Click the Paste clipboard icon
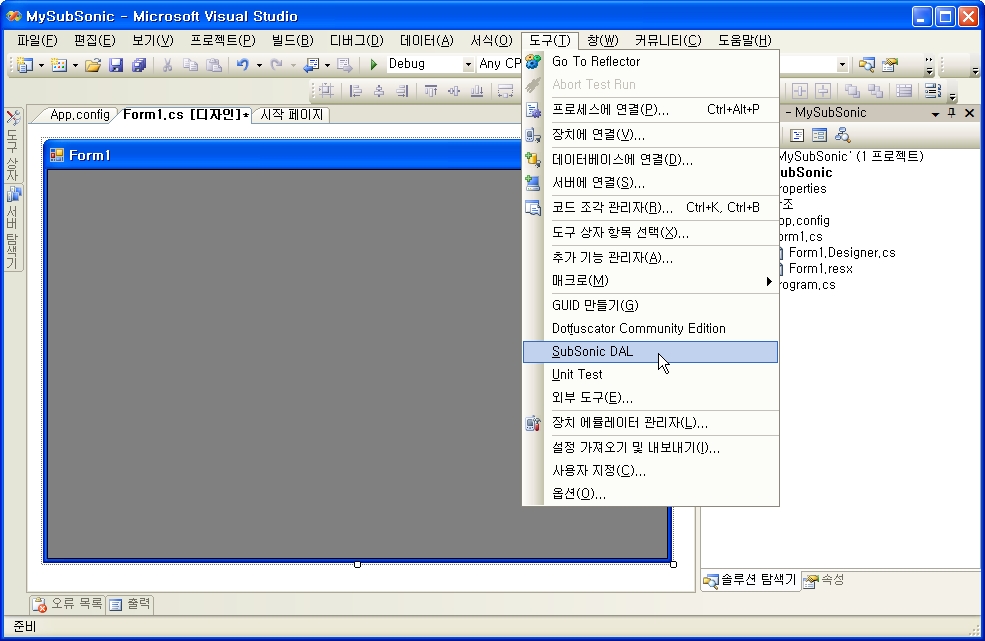Viewport: 985px width, 641px height. coord(214,64)
